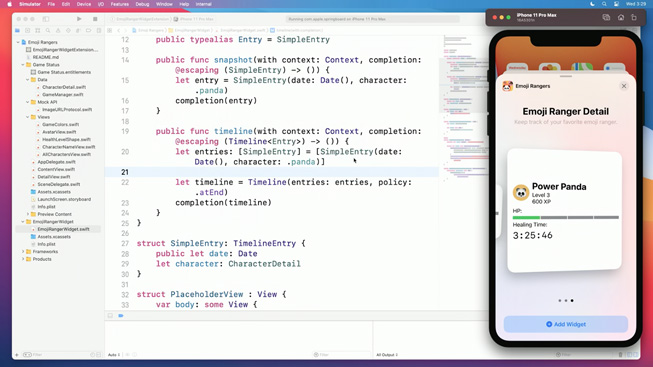Viewport: 653px width, 367px height.
Task: Collapse the Game Status folder
Action: (23, 65)
